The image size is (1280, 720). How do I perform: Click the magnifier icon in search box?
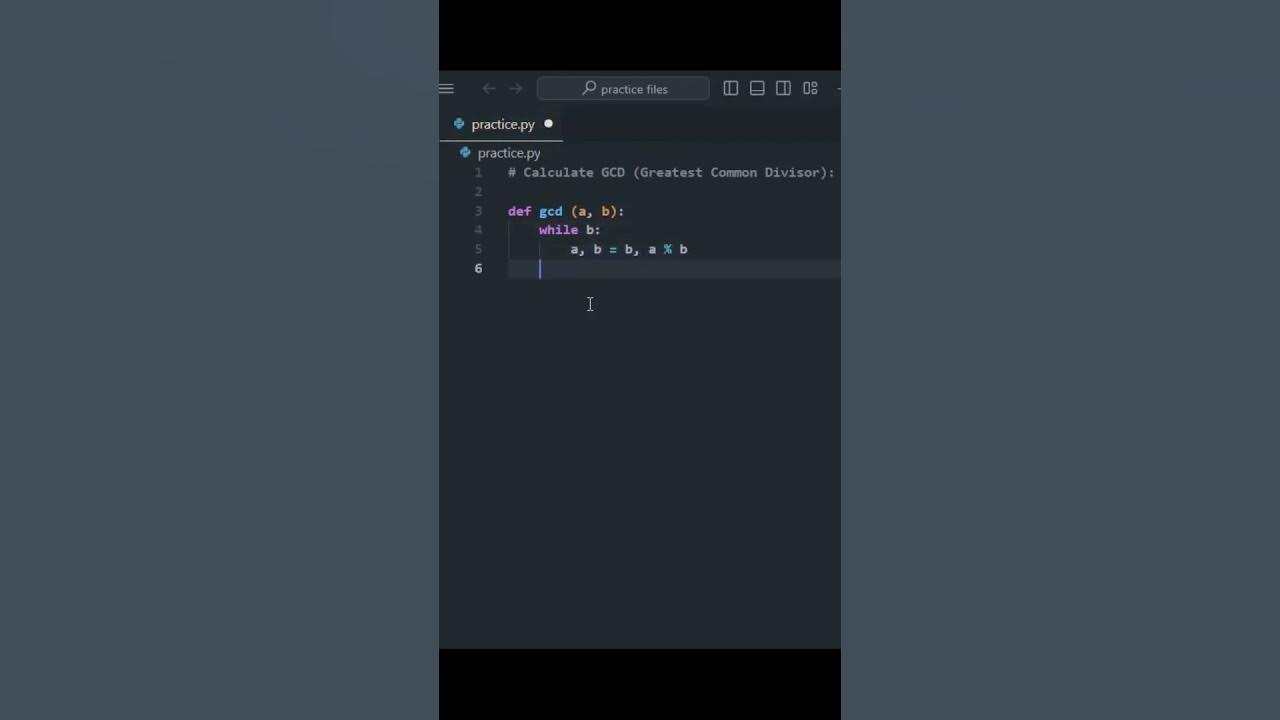click(589, 89)
